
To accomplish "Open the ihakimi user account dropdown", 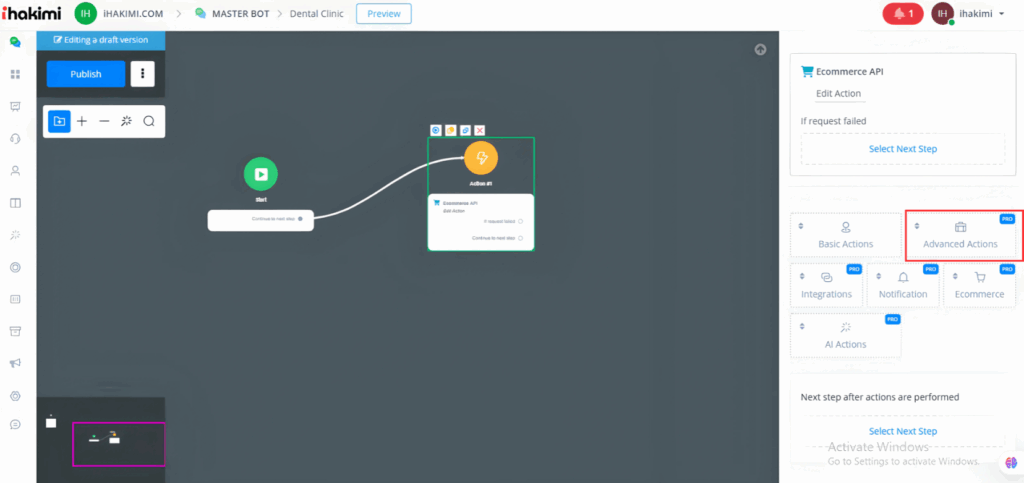I will (x=970, y=14).
